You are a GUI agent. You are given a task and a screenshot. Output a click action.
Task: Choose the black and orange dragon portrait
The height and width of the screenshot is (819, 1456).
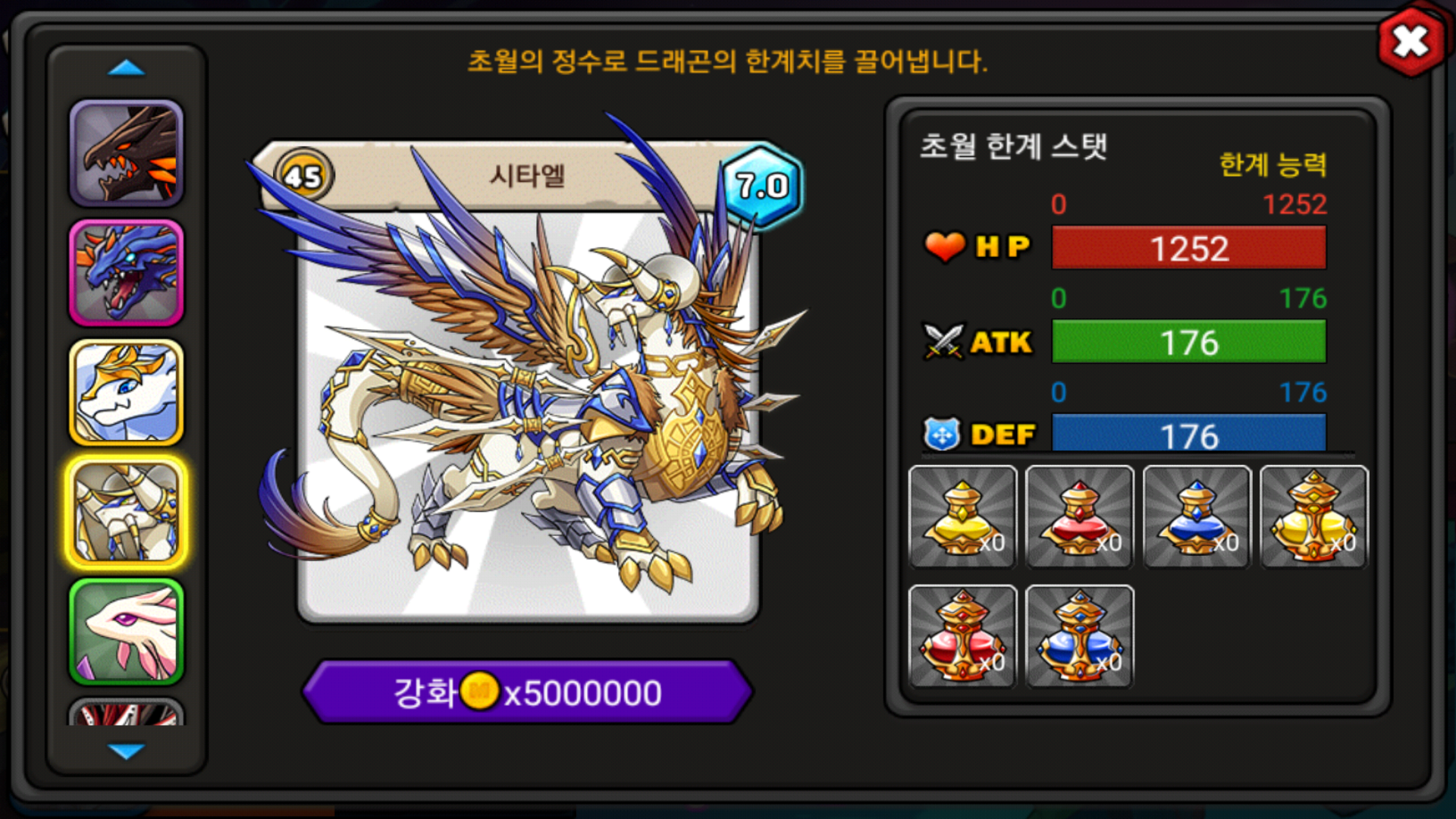click(127, 153)
